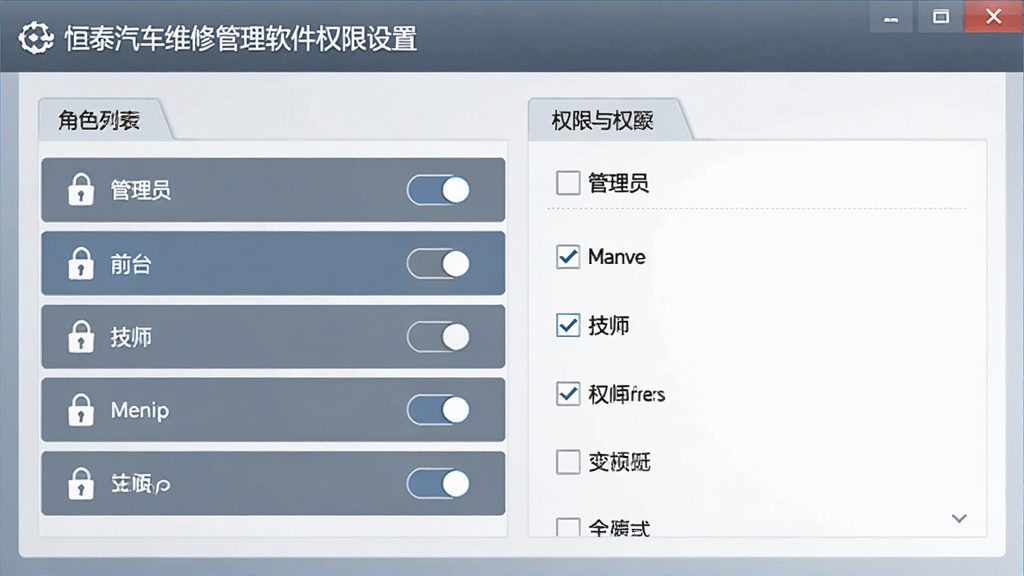The image size is (1024, 576).
Task: Uncheck the 技师 permission checkbox
Action: point(568,325)
